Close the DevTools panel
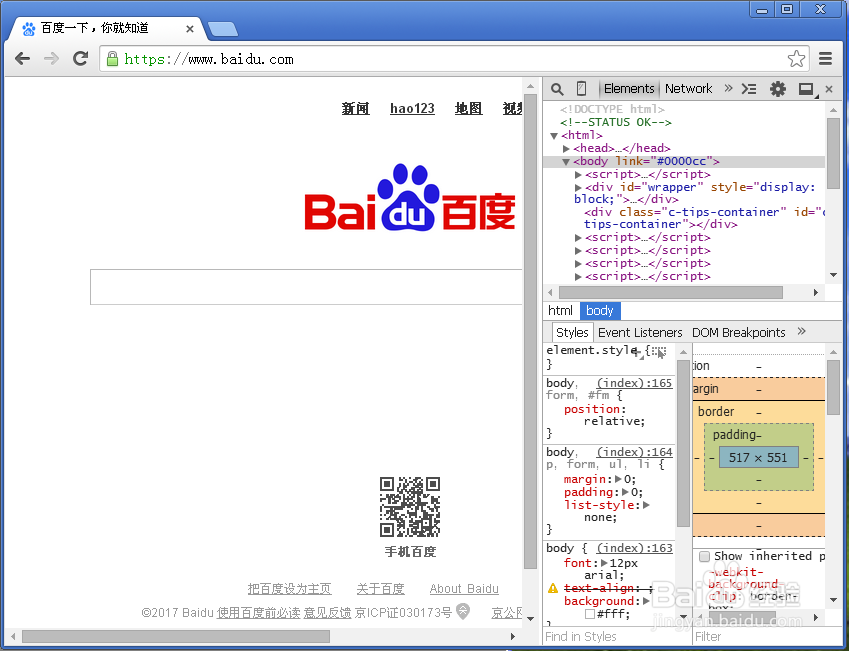 click(x=829, y=89)
